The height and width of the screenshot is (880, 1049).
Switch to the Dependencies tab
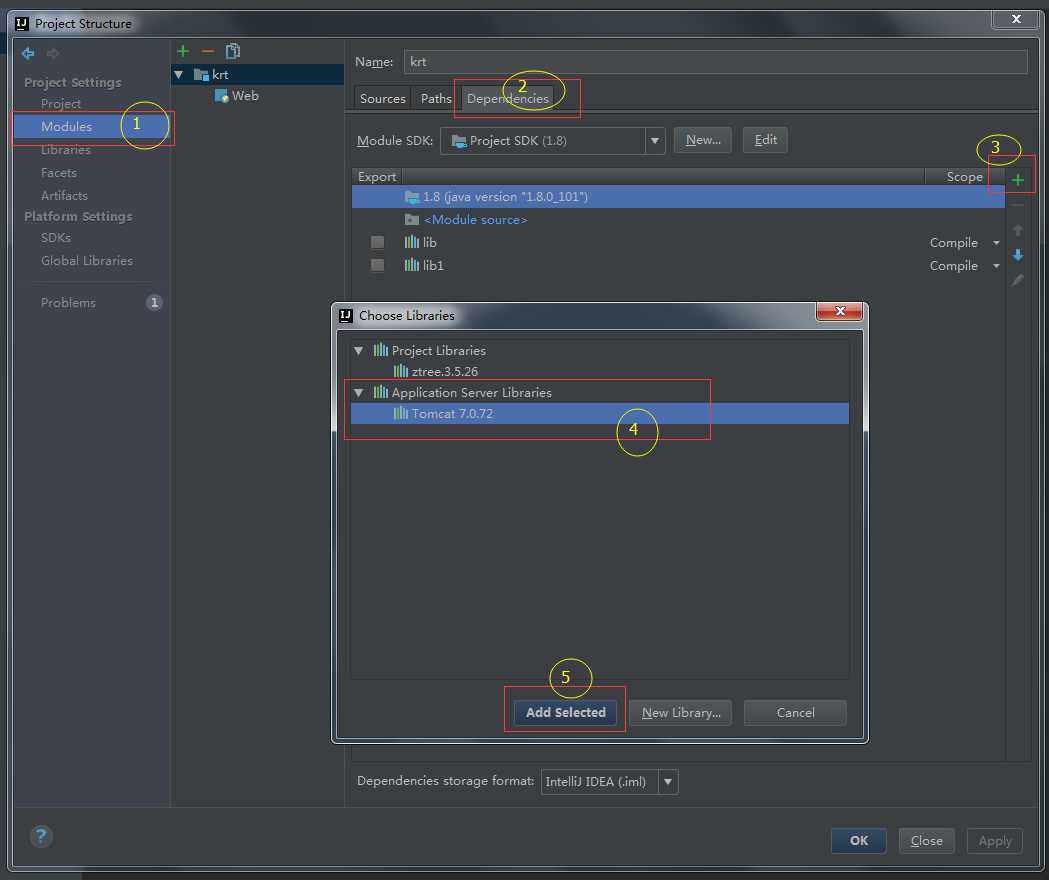(x=507, y=98)
